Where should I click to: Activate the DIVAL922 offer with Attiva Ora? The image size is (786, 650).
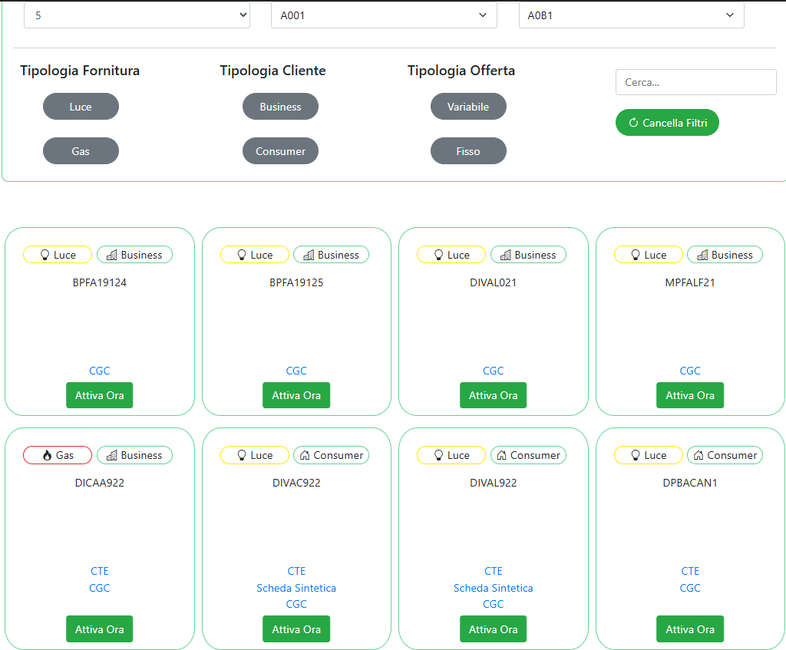point(493,629)
